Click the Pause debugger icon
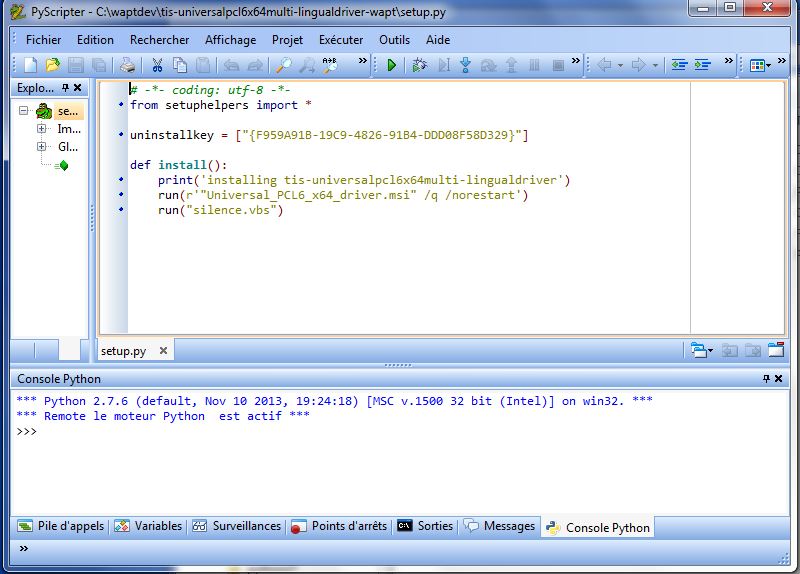800x574 pixels. click(x=534, y=65)
